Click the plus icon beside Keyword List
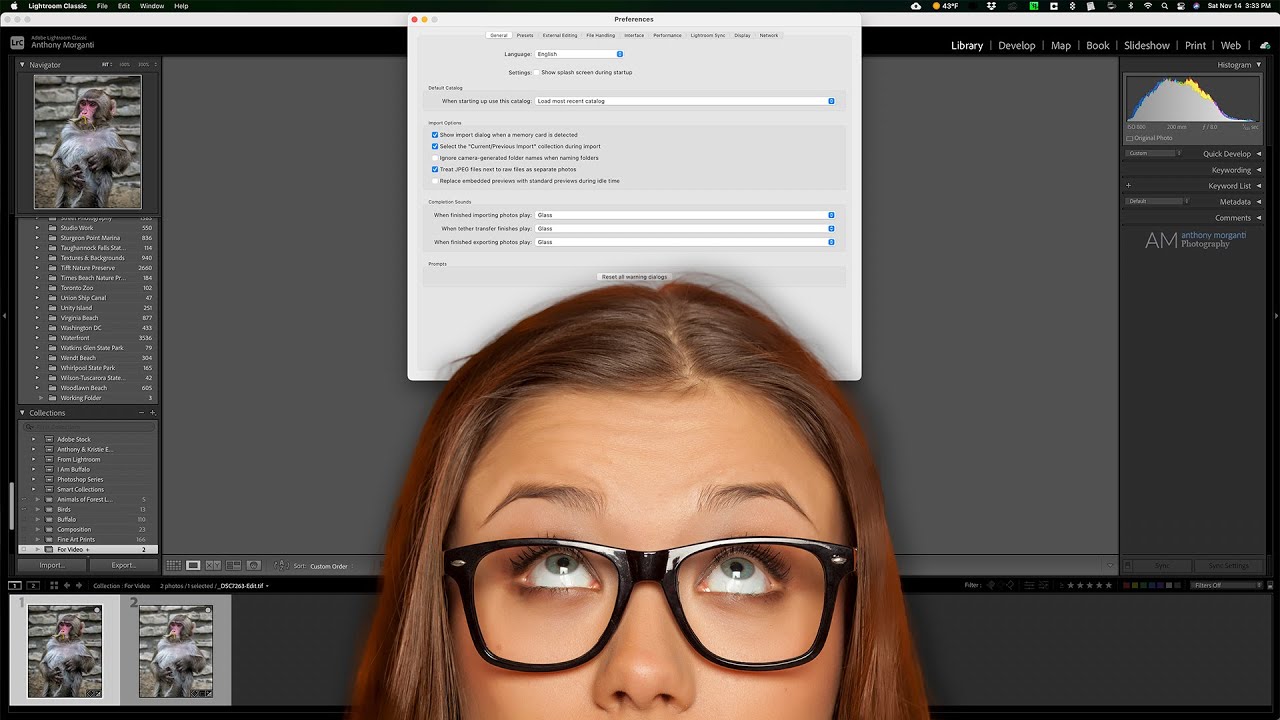The image size is (1280, 720). (x=1129, y=186)
